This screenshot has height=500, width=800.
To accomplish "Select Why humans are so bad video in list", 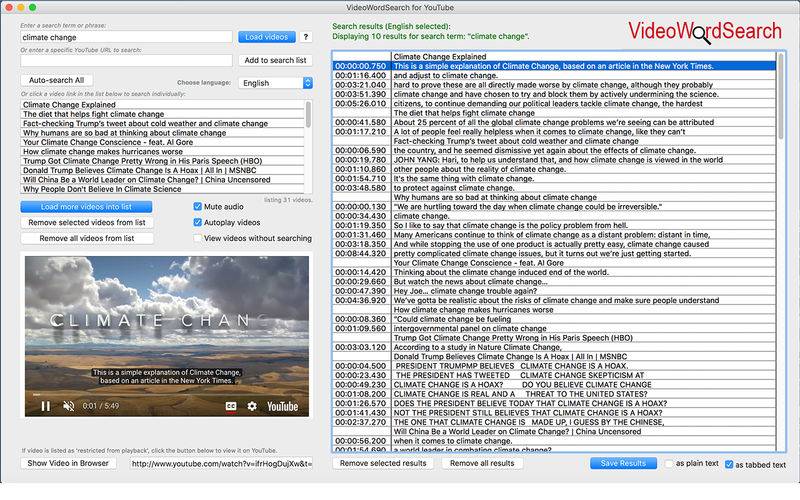I will (x=163, y=133).
